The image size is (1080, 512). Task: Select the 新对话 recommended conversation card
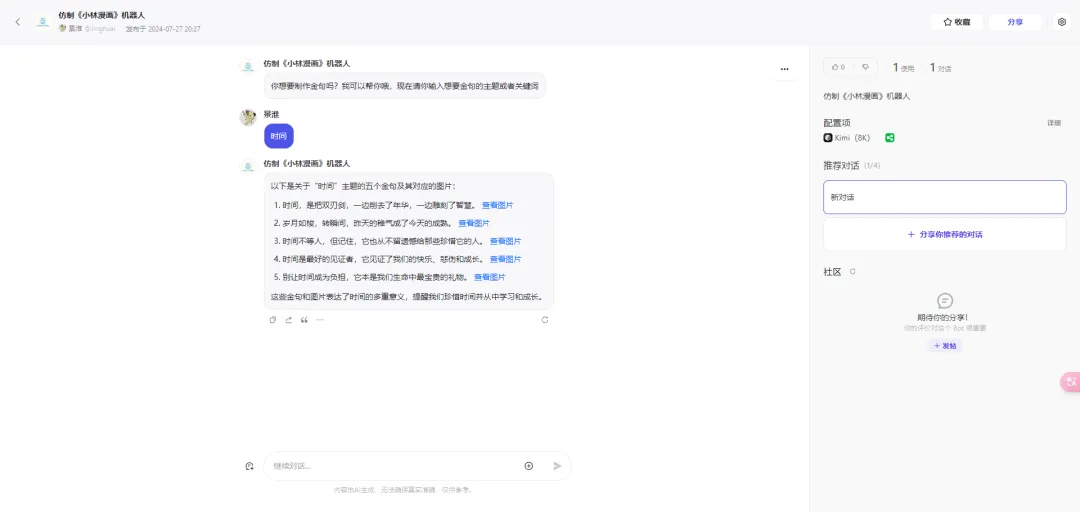[x=944, y=197]
